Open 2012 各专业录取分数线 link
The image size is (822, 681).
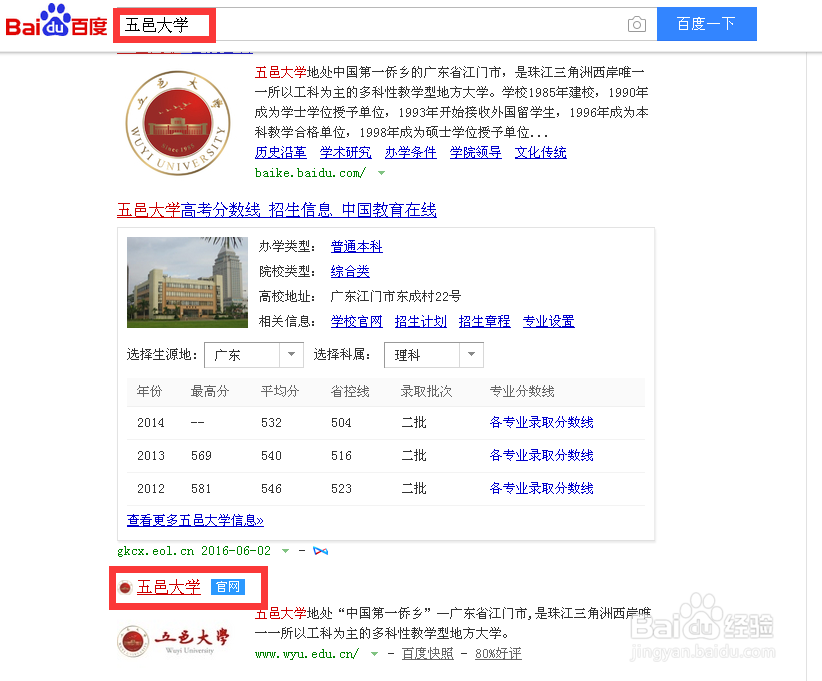click(x=541, y=489)
